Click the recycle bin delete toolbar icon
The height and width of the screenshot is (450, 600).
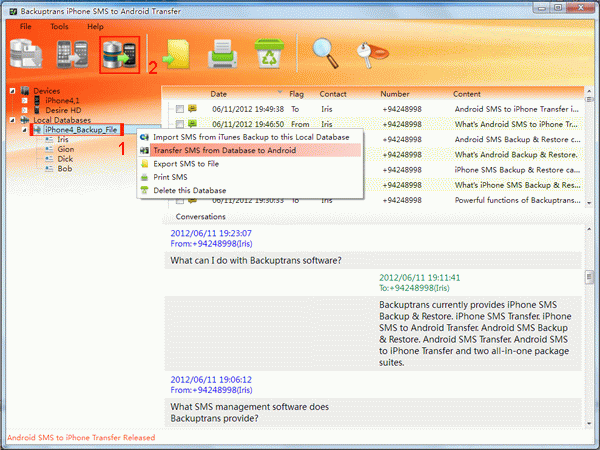point(269,54)
